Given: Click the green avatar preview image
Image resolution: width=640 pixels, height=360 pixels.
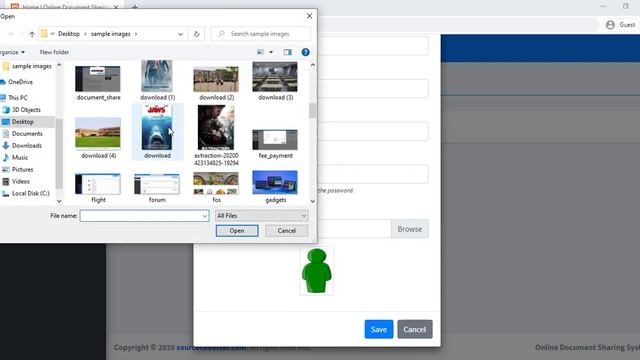Looking at the screenshot, I should coord(317,271).
